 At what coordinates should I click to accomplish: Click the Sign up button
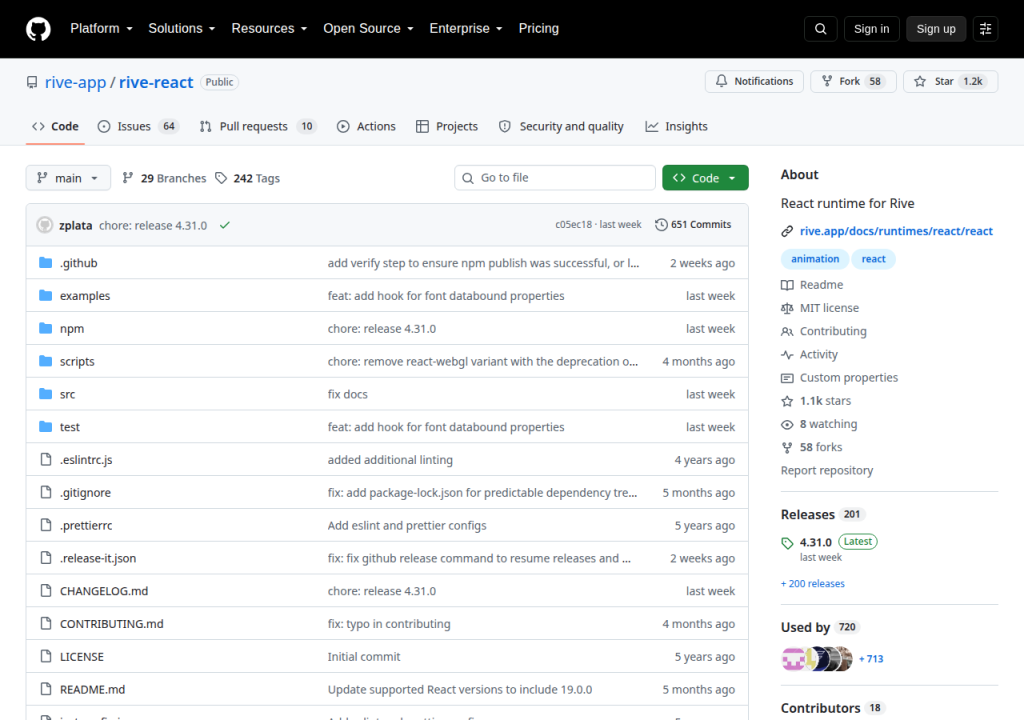click(936, 29)
